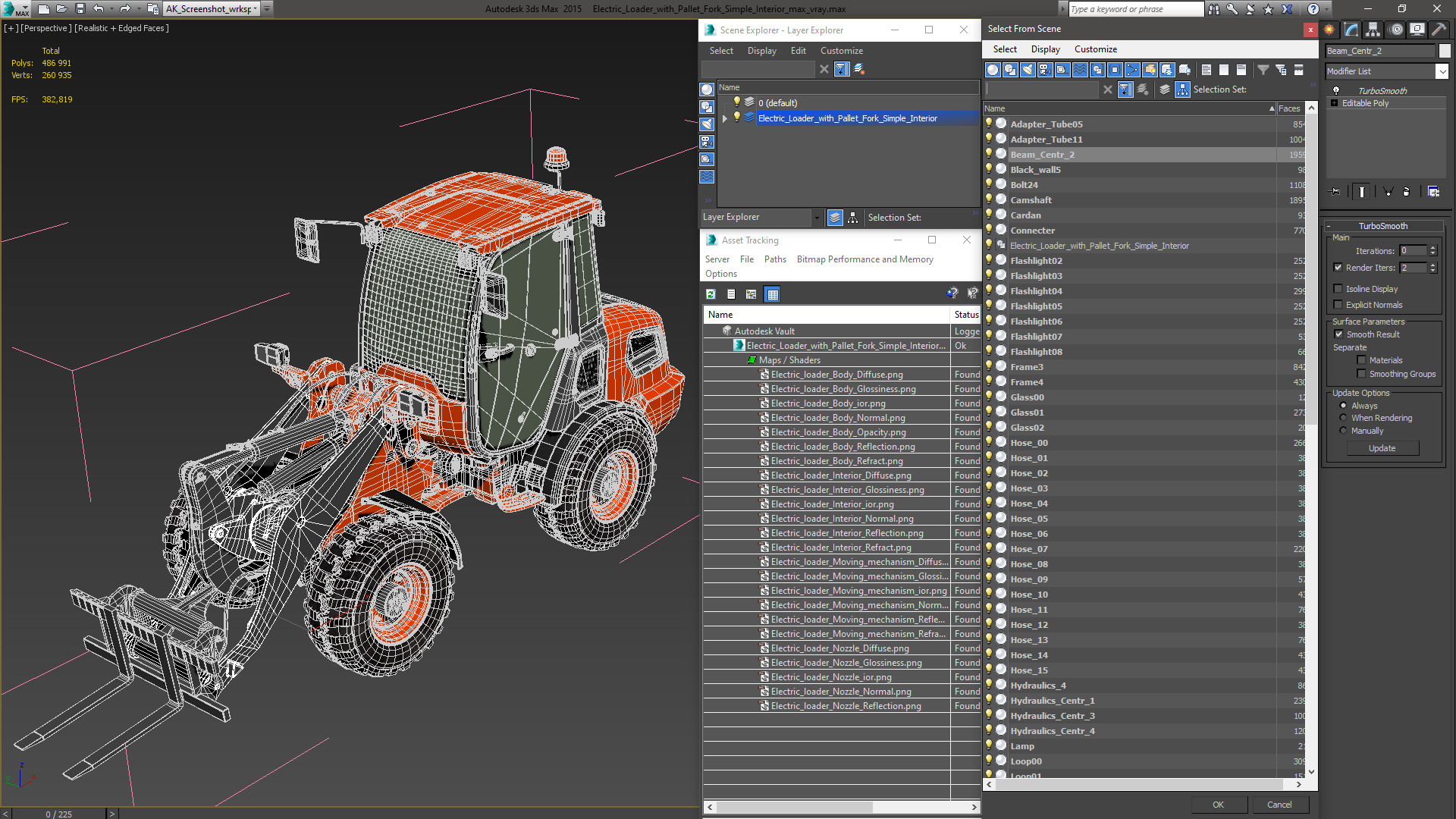Open Paths menu in Asset Tracking
The image size is (1456, 819).
pyautogui.click(x=775, y=259)
